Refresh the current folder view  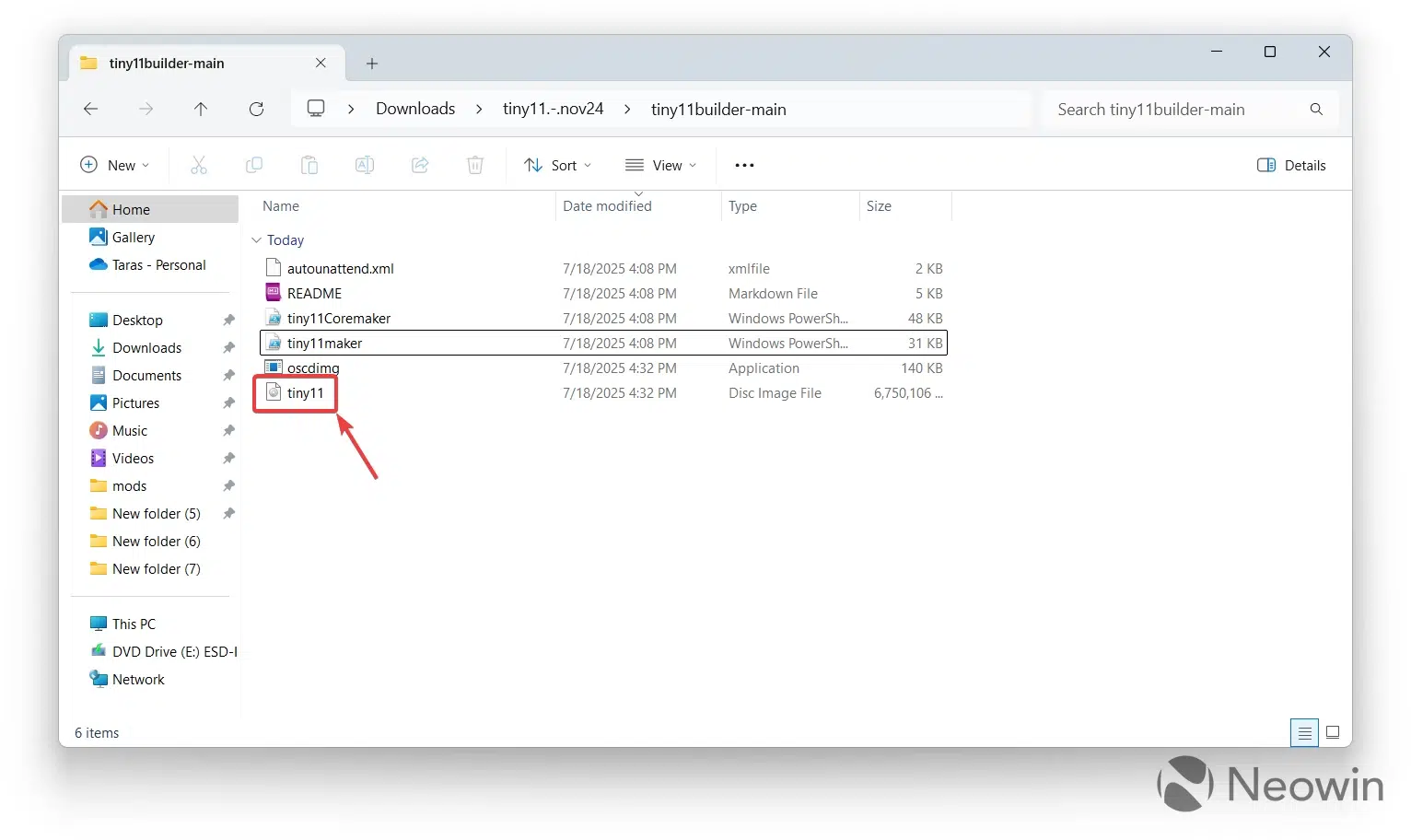point(257,109)
